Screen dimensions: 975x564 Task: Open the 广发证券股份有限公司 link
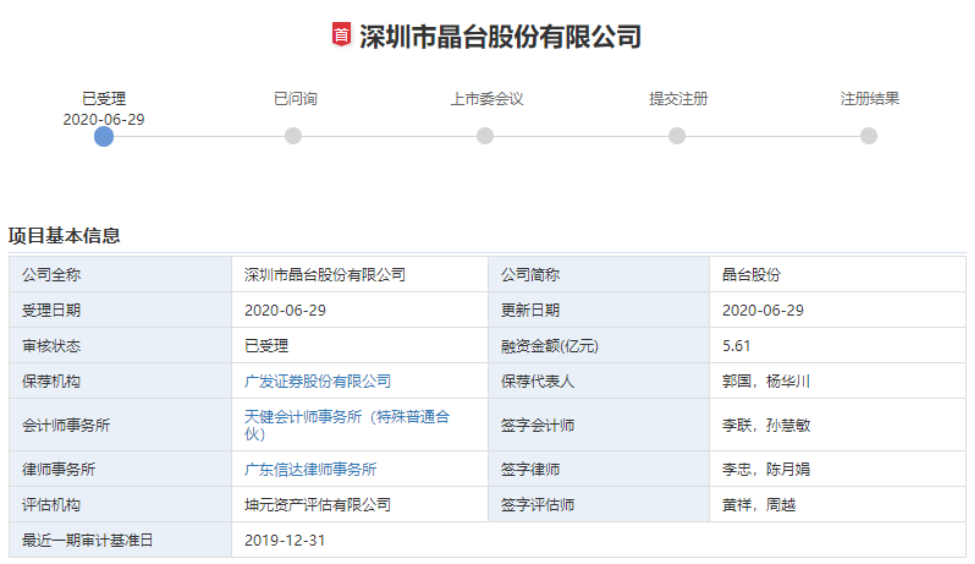318,381
